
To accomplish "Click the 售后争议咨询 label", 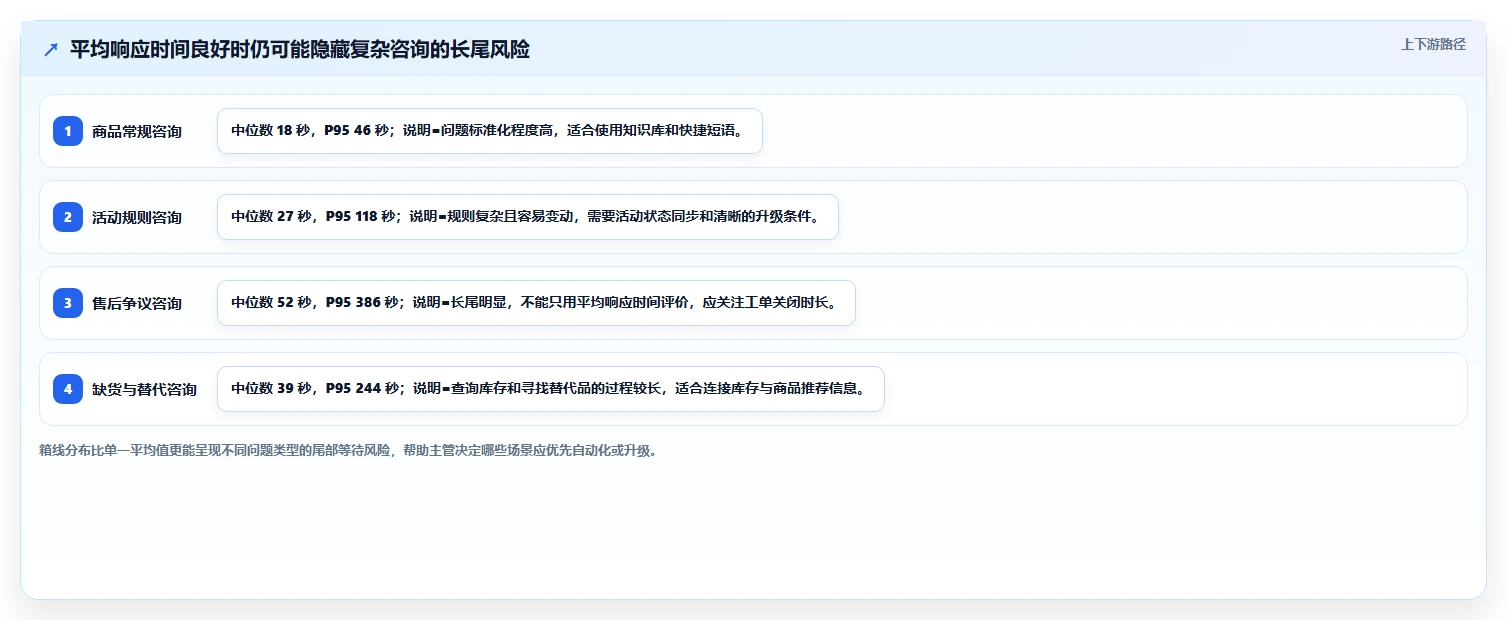I will [x=137, y=303].
